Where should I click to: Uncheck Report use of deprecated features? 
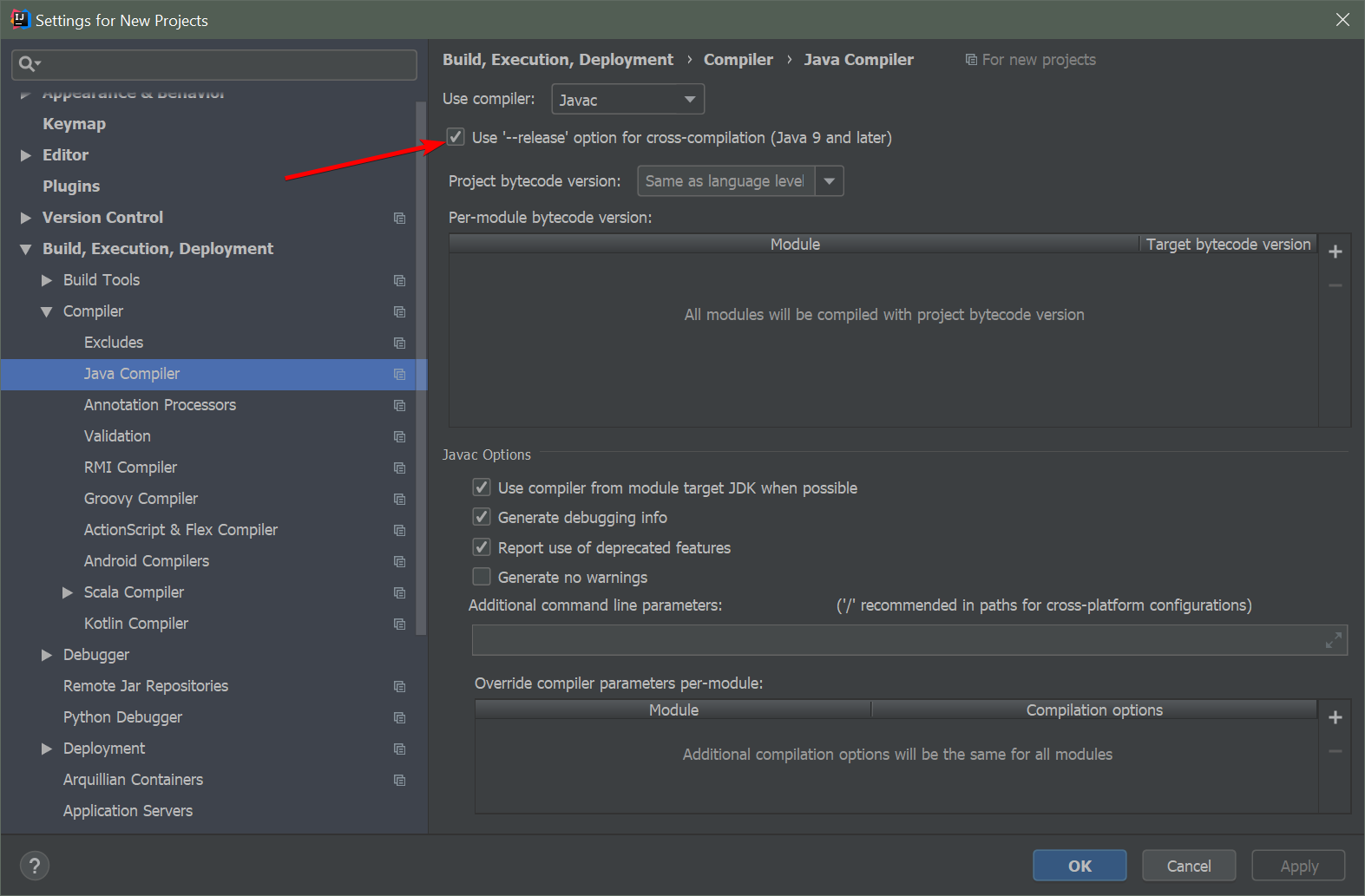[482, 547]
